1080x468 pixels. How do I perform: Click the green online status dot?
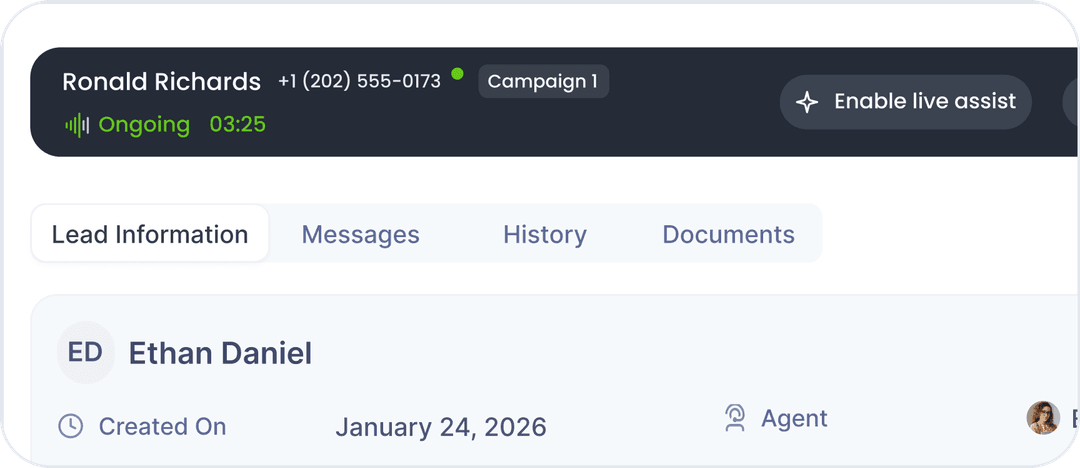click(457, 73)
